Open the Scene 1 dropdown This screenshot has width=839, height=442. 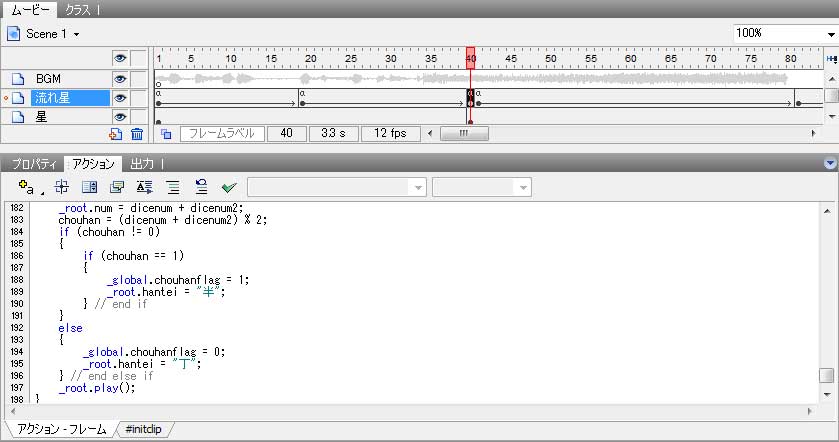pyautogui.click(x=52, y=33)
